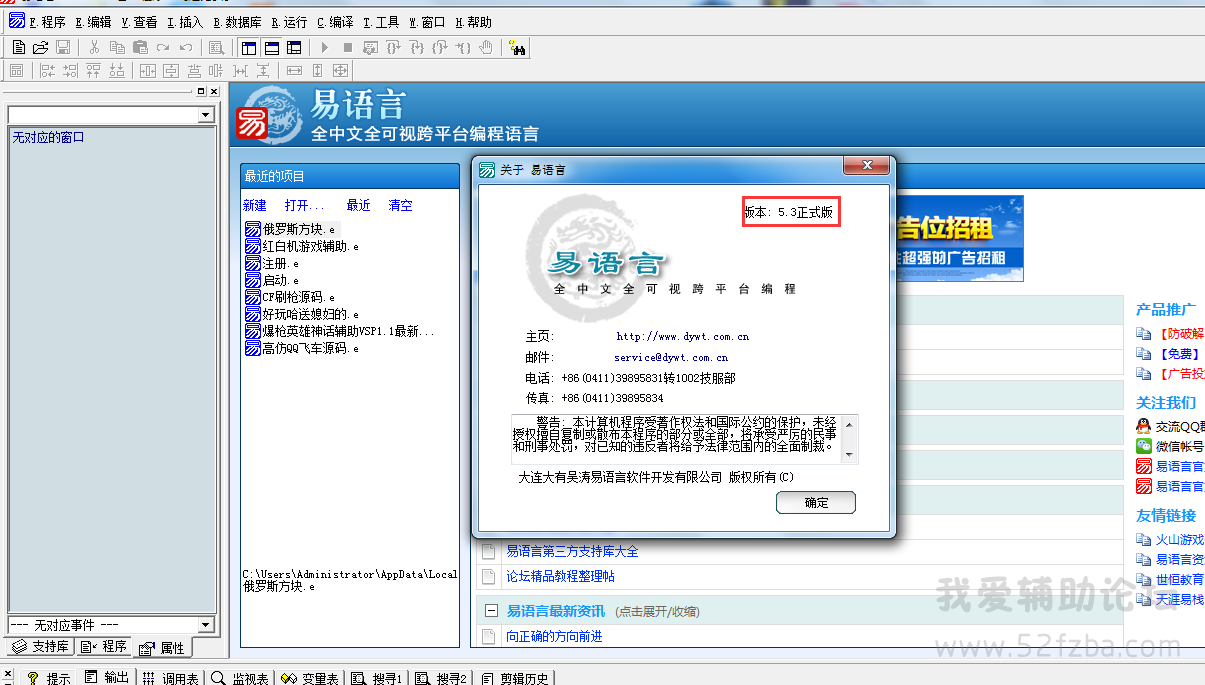This screenshot has width=1205, height=685.
Task: Click the copy toolbar icon
Action: (x=117, y=47)
